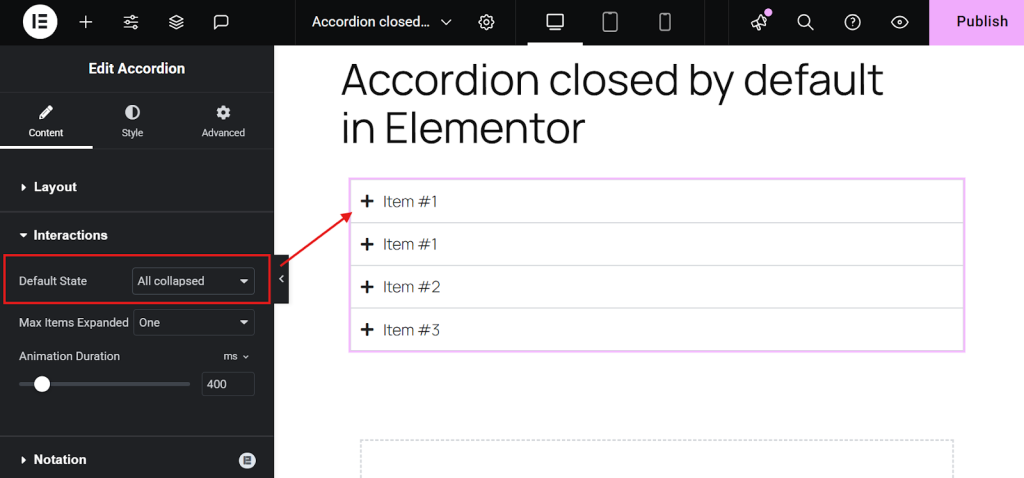Open the Add Element plus icon
The width and height of the screenshot is (1024, 478).
86,22
